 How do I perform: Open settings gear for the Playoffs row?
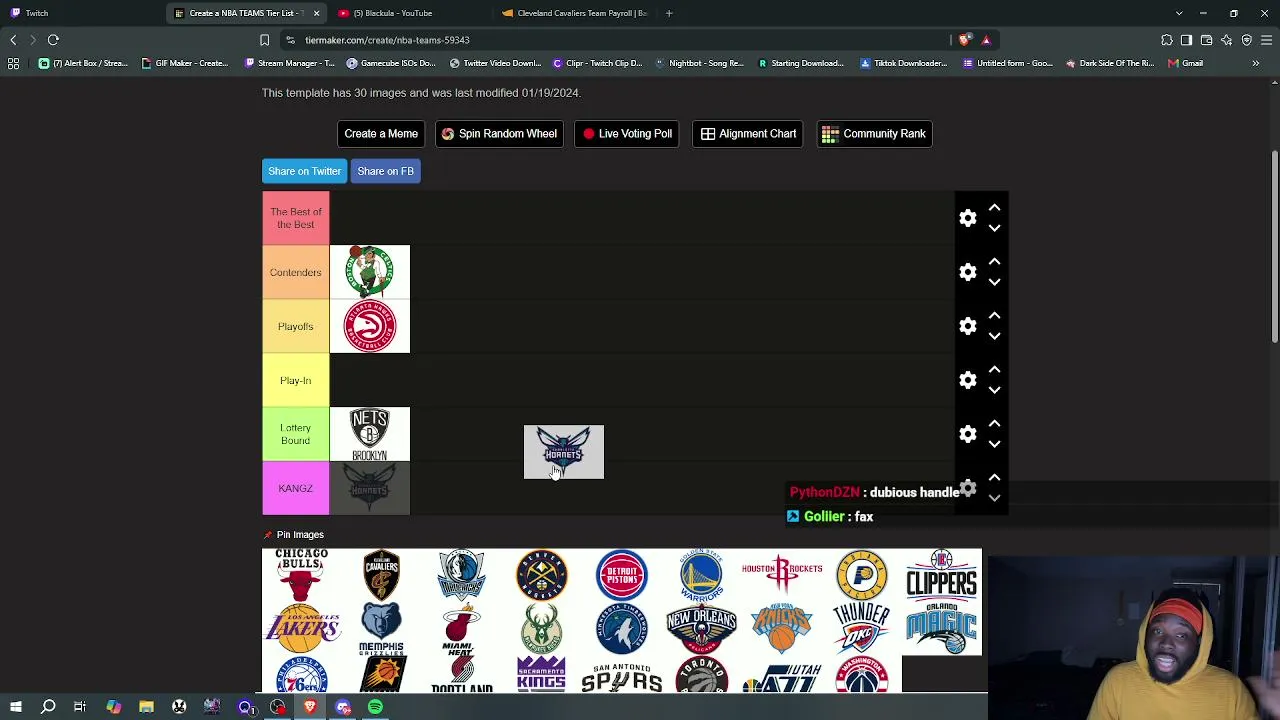pos(968,326)
